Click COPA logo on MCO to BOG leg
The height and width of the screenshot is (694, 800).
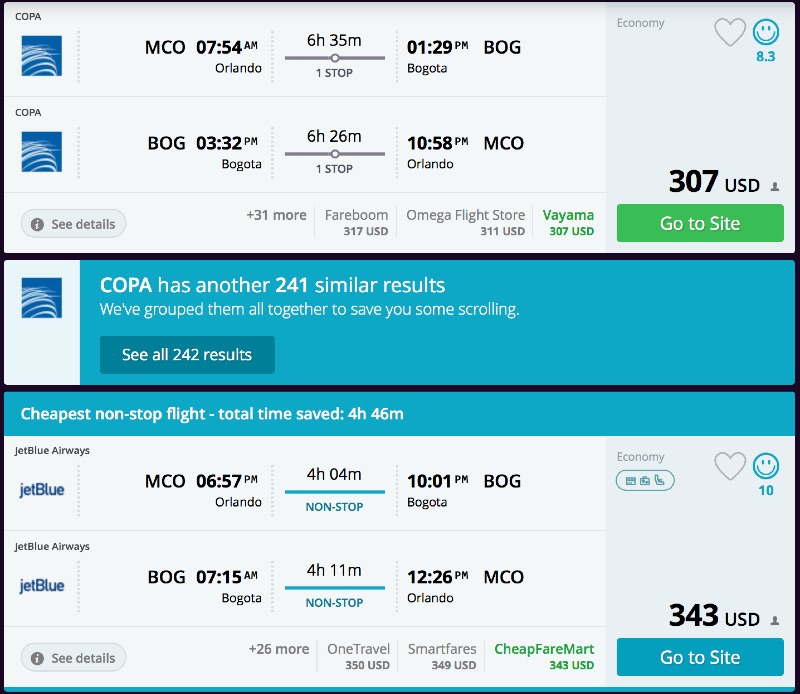tap(41, 56)
